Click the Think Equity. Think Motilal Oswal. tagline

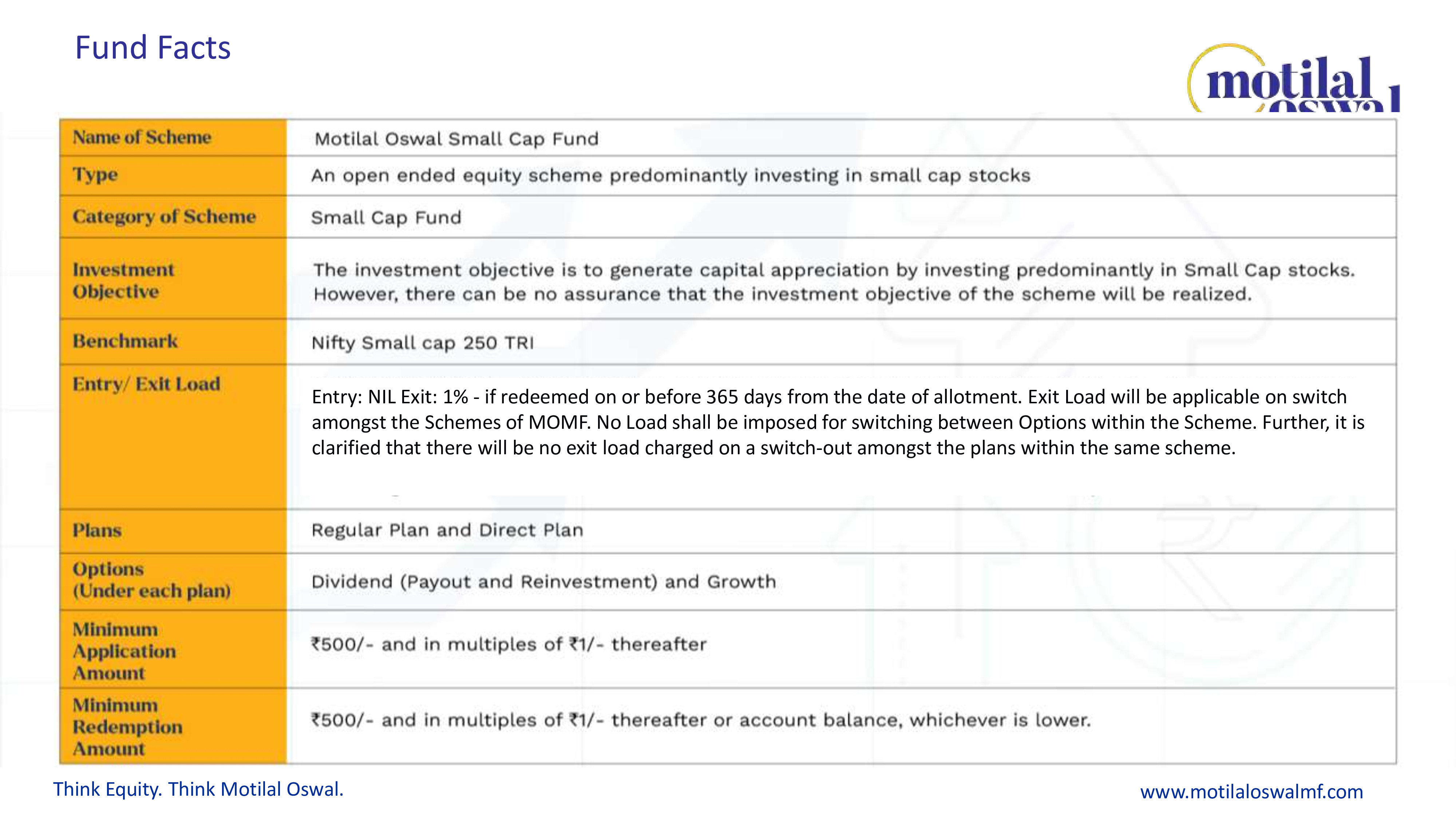click(198, 789)
